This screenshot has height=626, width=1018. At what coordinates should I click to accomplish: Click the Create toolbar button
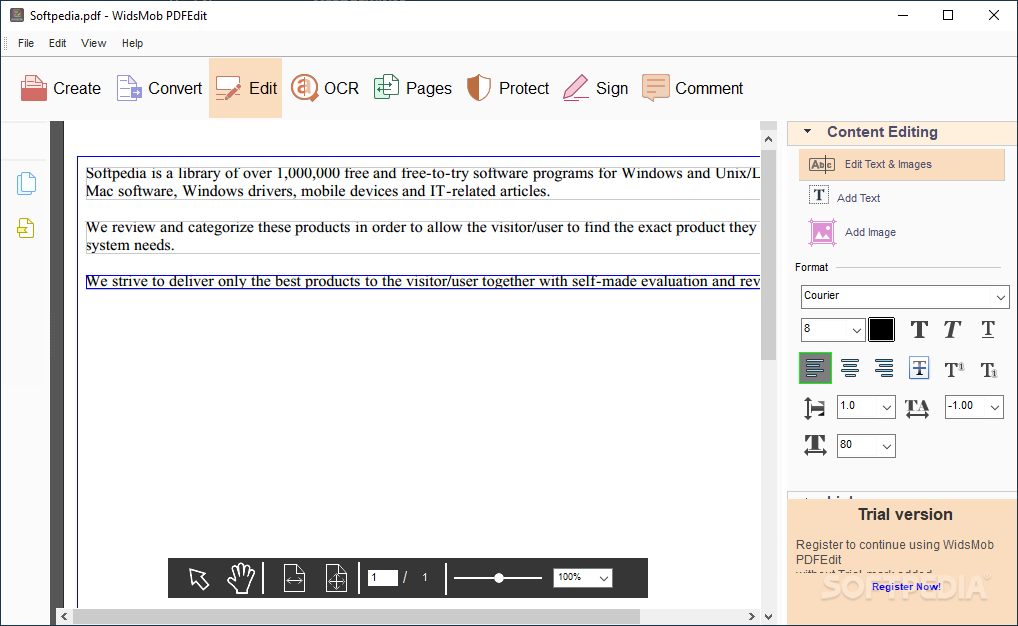(60, 88)
